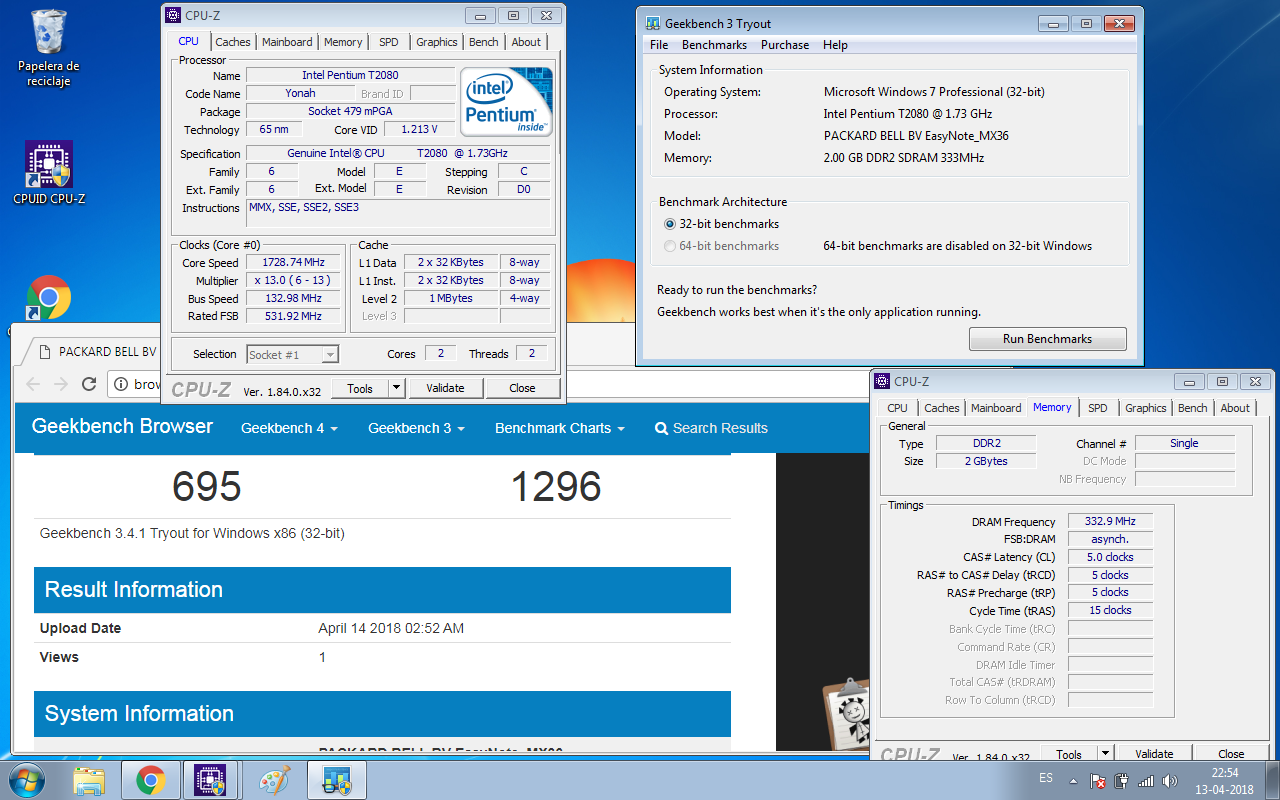Image resolution: width=1280 pixels, height=800 pixels.
Task: Click the power plug tray icon
Action: click(x=1122, y=781)
